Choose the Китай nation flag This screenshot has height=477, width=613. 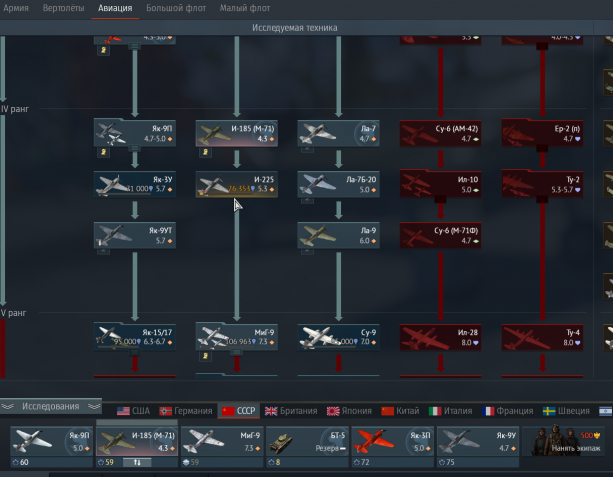click(x=400, y=411)
